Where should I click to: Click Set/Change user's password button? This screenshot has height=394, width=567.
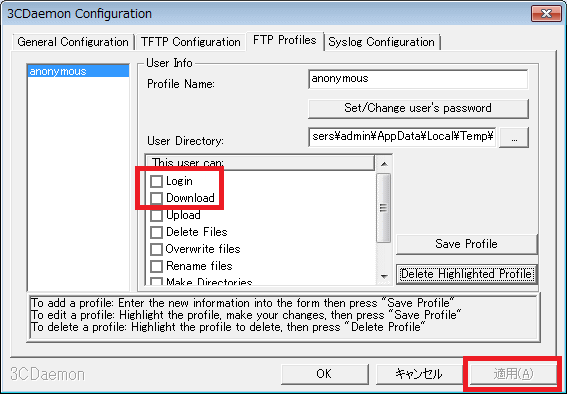(418, 108)
